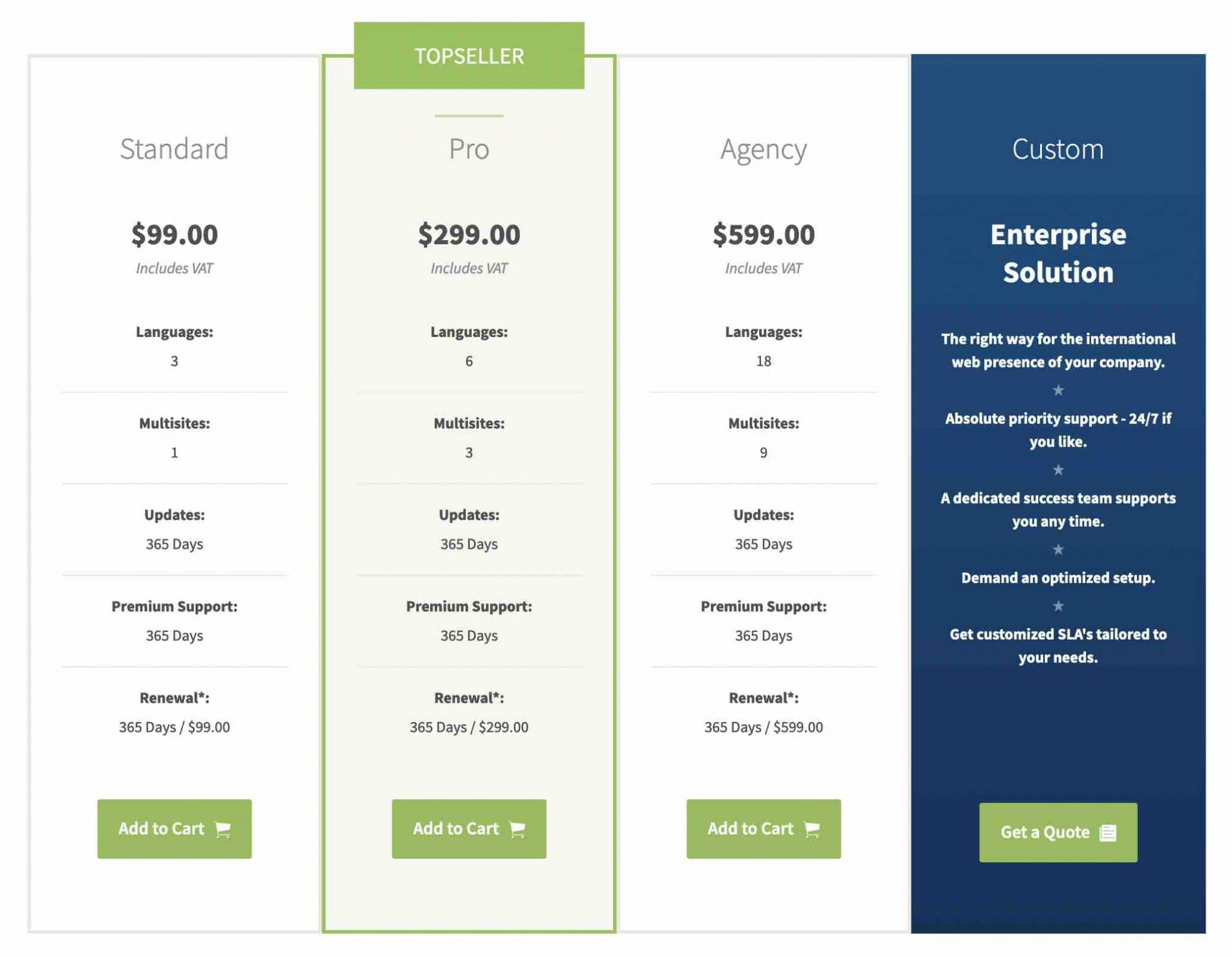Click the TOPSELLER badge above Pro

(469, 56)
